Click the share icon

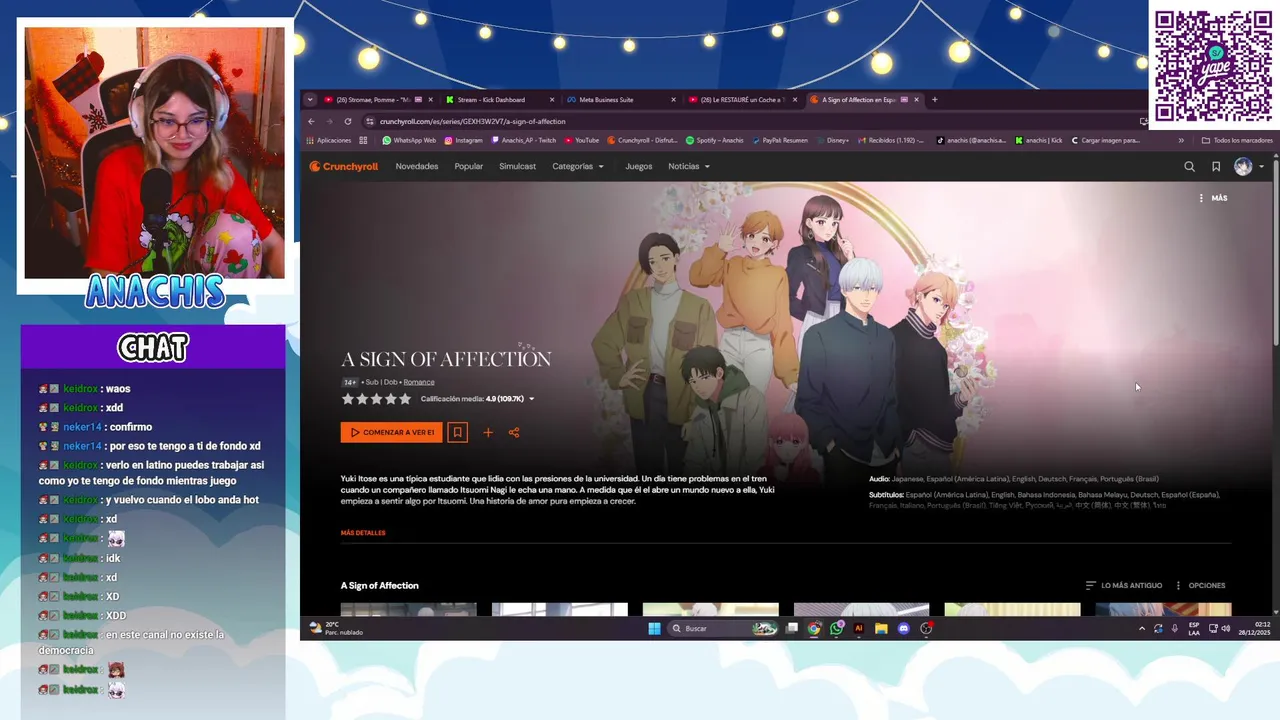[514, 432]
